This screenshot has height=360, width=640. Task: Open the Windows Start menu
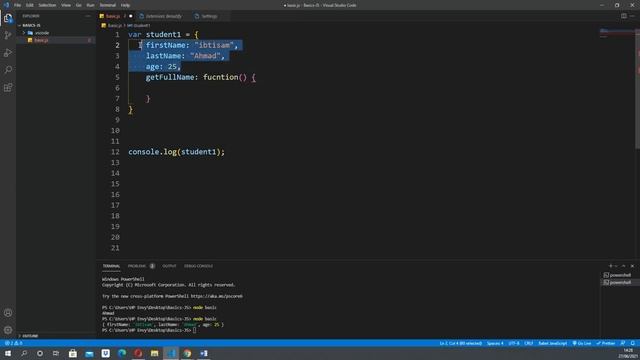pos(8,353)
